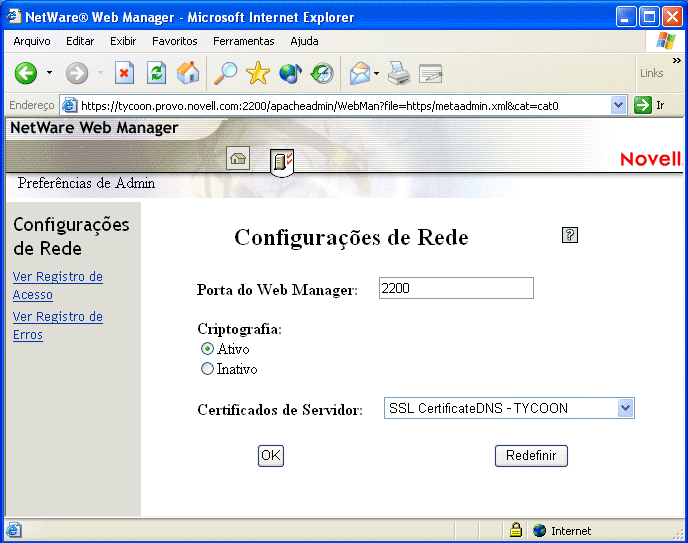Click the Edit page toolbar icon
Image resolution: width=688 pixels, height=543 pixels.
430,73
